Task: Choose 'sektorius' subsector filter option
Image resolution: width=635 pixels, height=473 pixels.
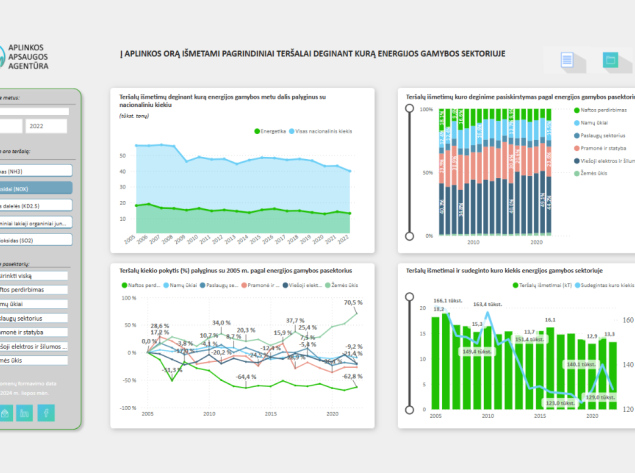Action: coord(34,318)
